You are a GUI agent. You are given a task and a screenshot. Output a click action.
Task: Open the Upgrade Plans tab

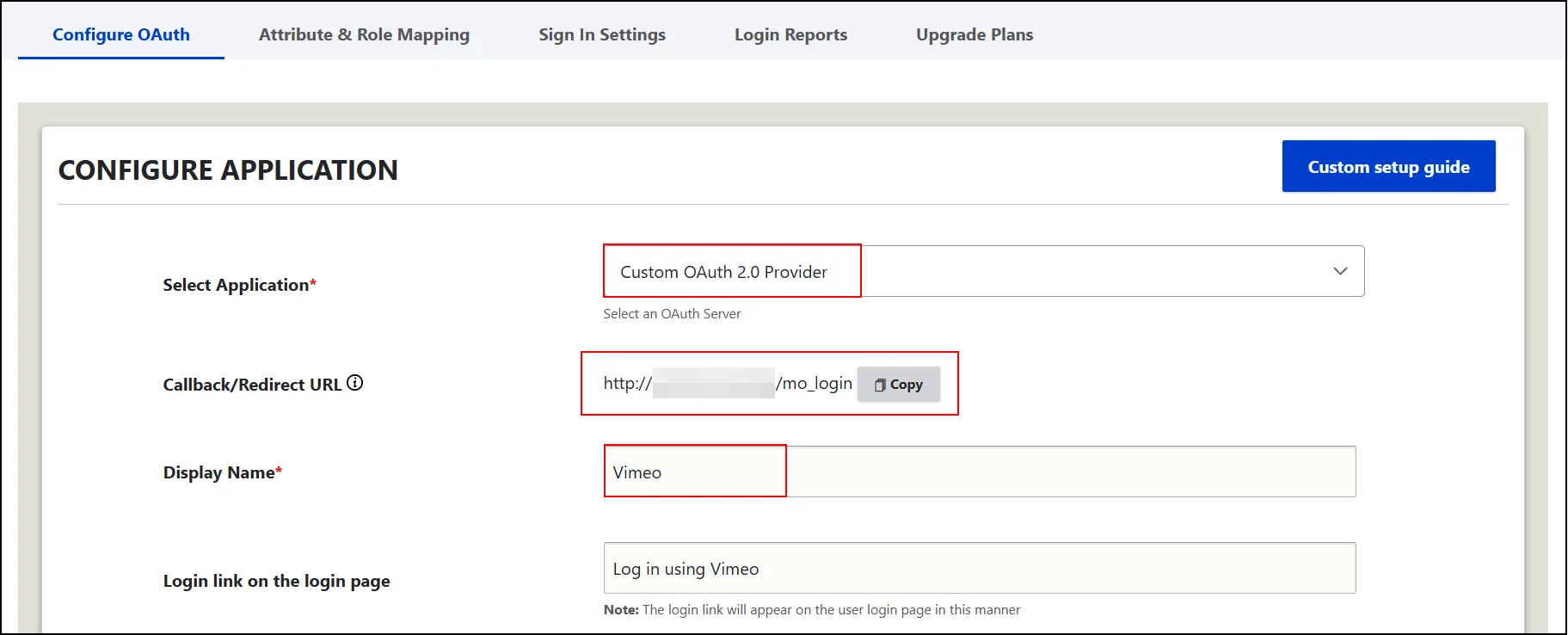(975, 34)
